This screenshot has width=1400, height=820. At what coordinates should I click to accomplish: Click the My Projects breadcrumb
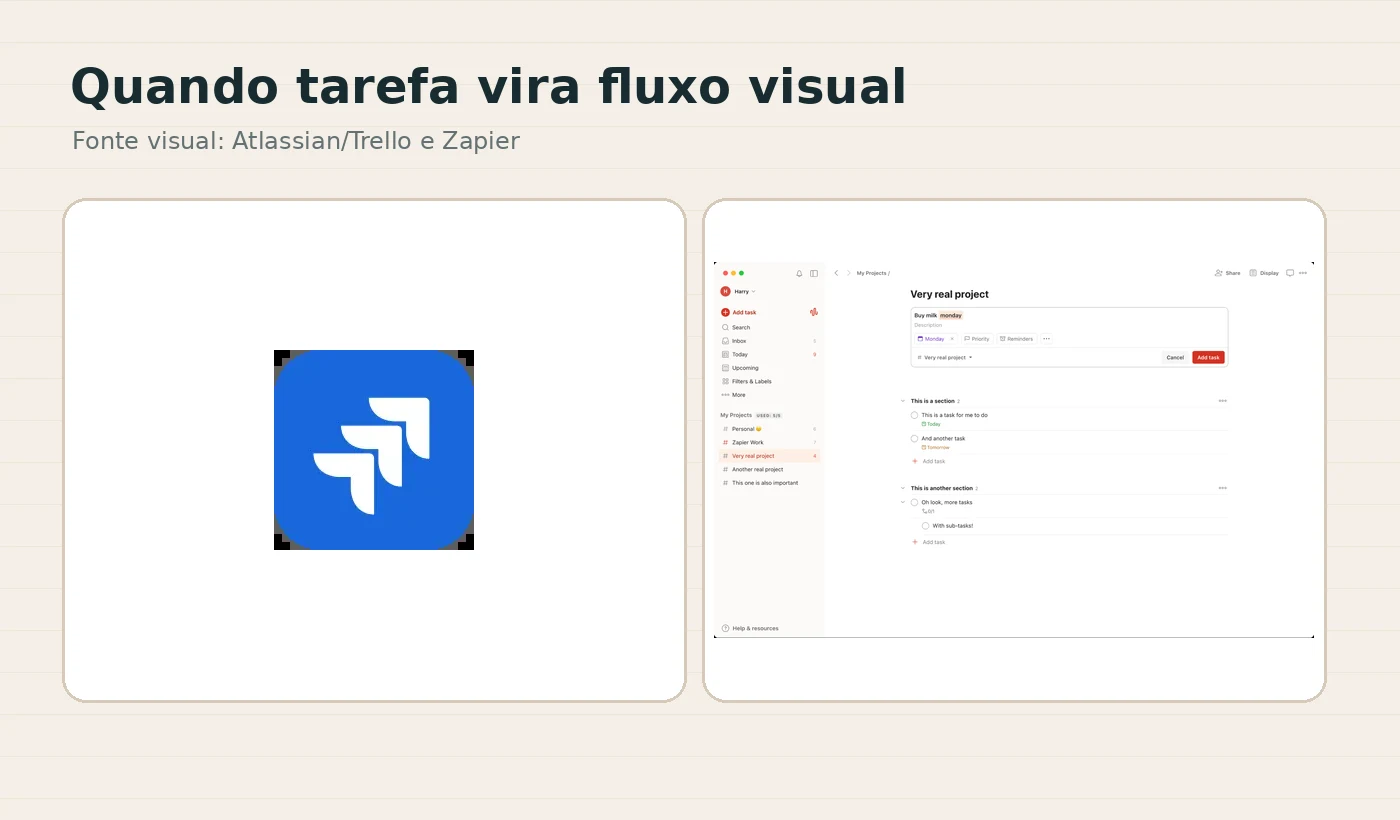tap(872, 273)
